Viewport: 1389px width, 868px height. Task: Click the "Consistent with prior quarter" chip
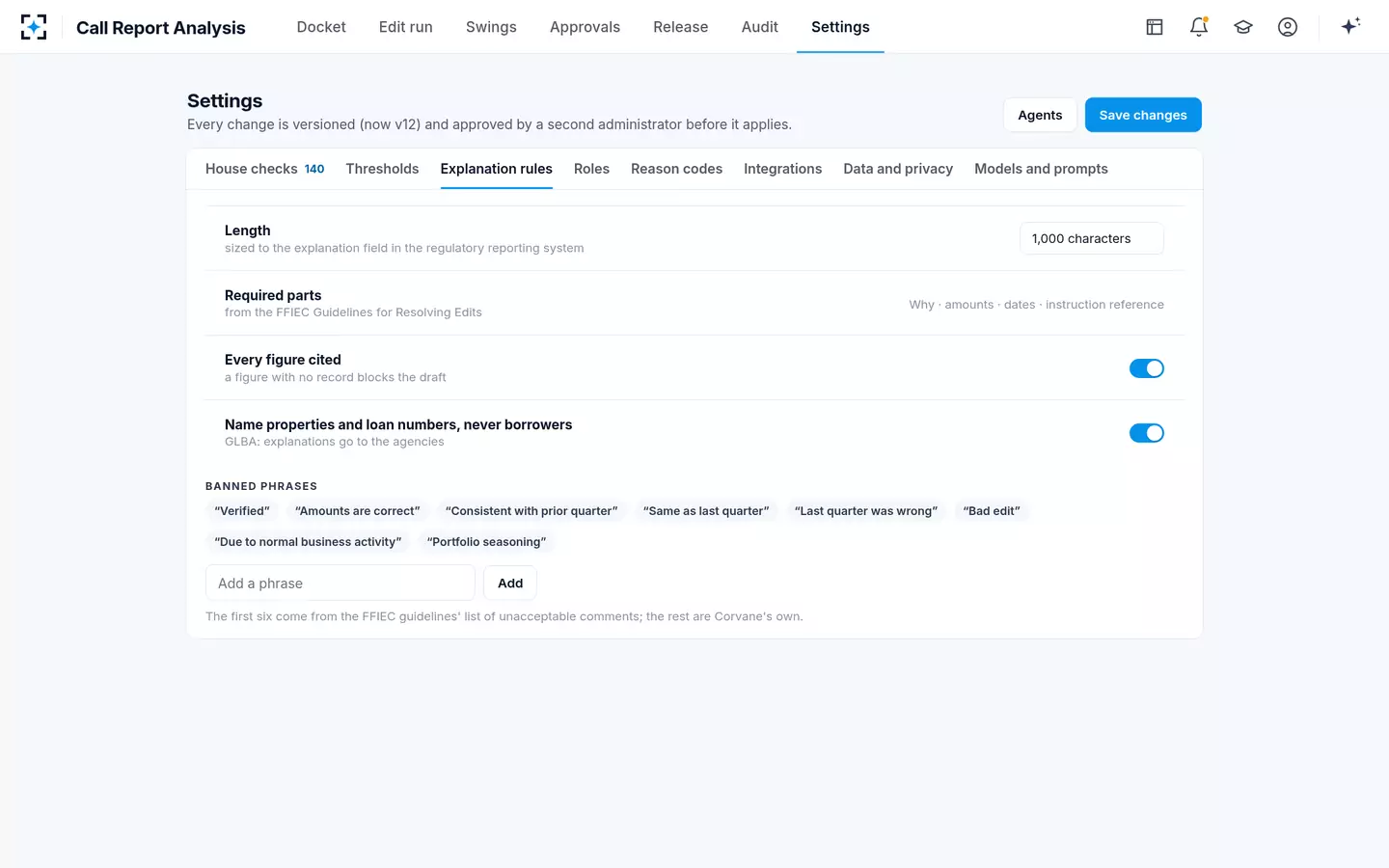pyautogui.click(x=531, y=511)
